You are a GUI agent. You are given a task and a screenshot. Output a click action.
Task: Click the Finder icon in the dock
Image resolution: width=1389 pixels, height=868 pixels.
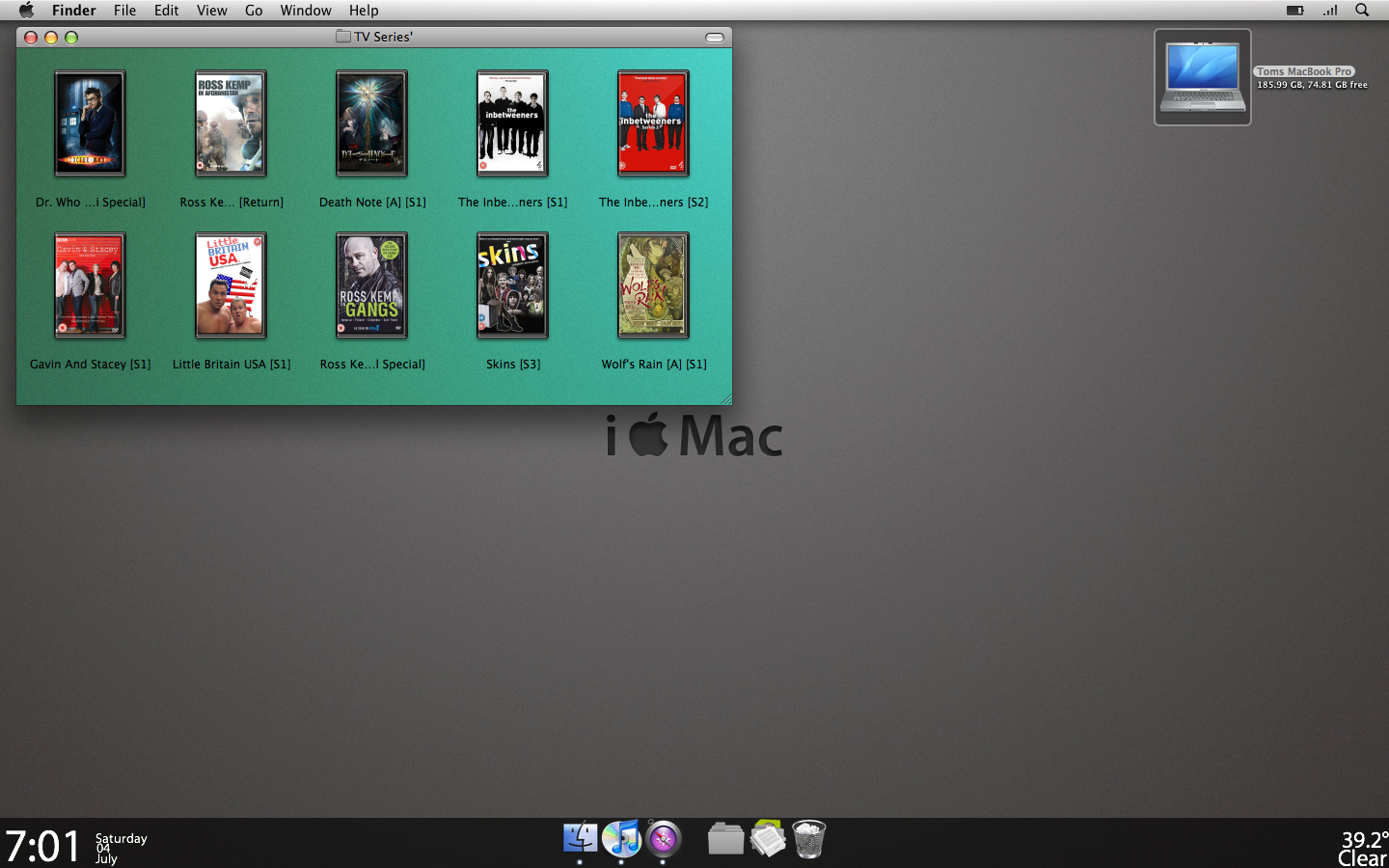click(580, 839)
